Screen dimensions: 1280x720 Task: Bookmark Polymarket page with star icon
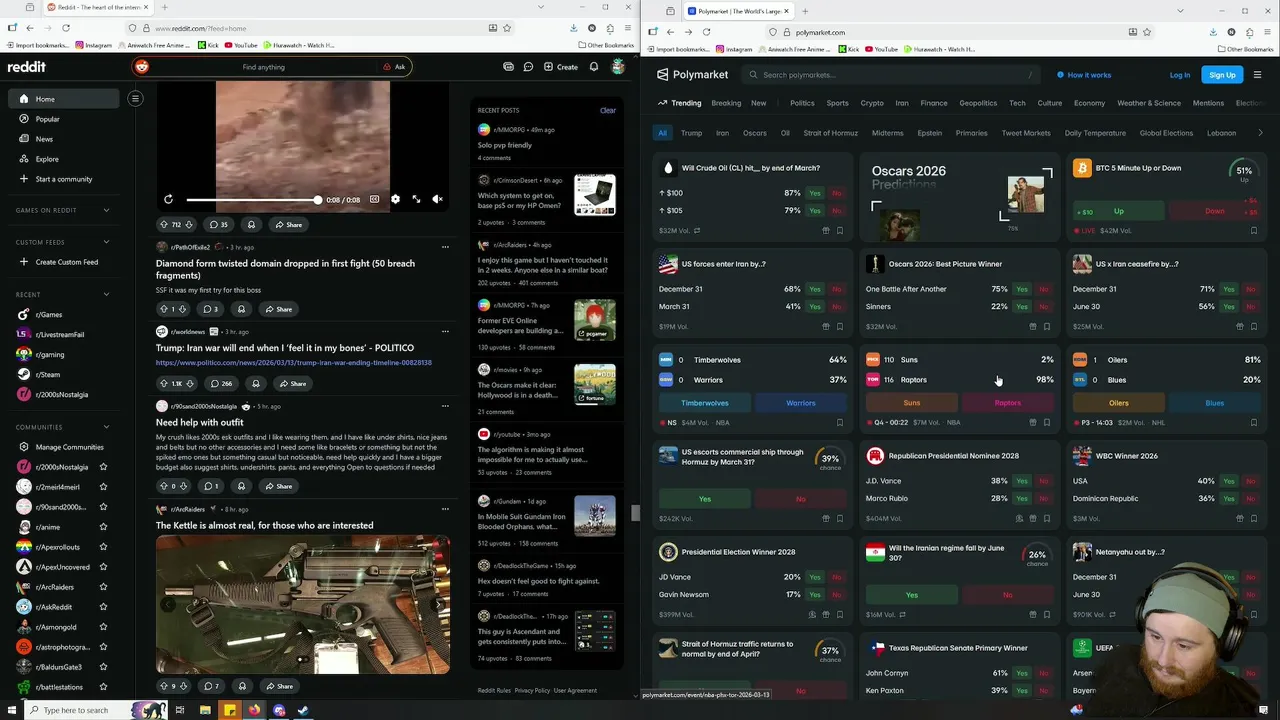tap(1147, 32)
